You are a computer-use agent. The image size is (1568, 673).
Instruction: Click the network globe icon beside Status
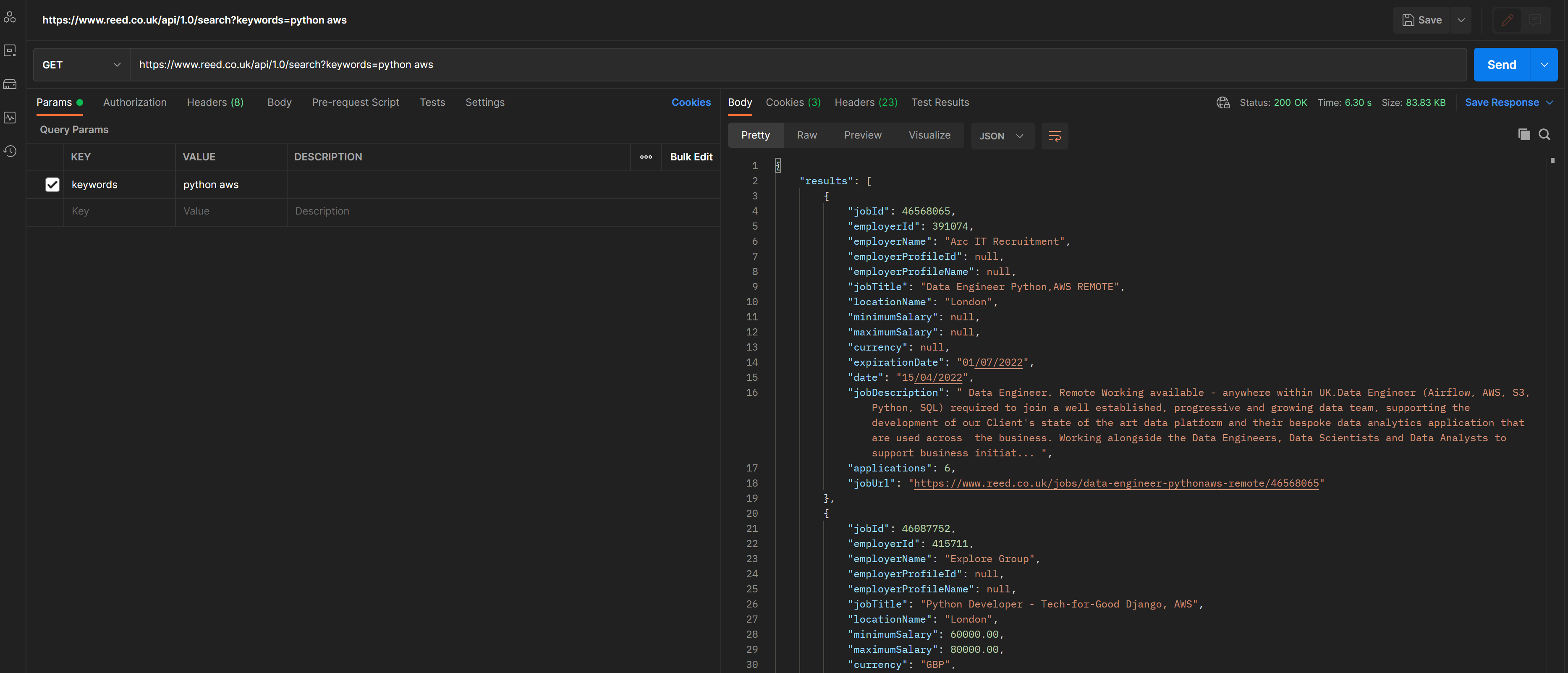click(1223, 102)
